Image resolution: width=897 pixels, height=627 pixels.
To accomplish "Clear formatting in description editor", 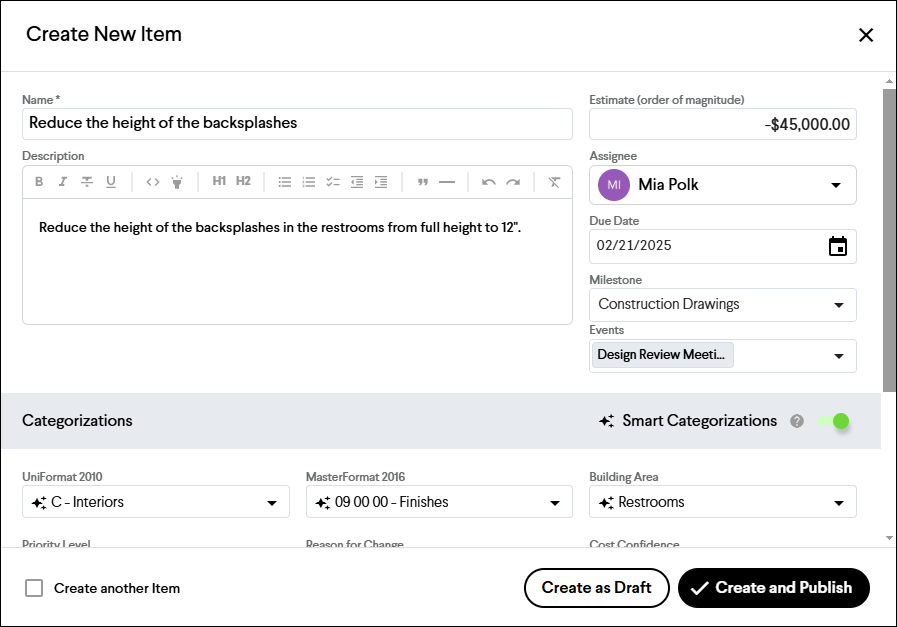I will (x=554, y=182).
